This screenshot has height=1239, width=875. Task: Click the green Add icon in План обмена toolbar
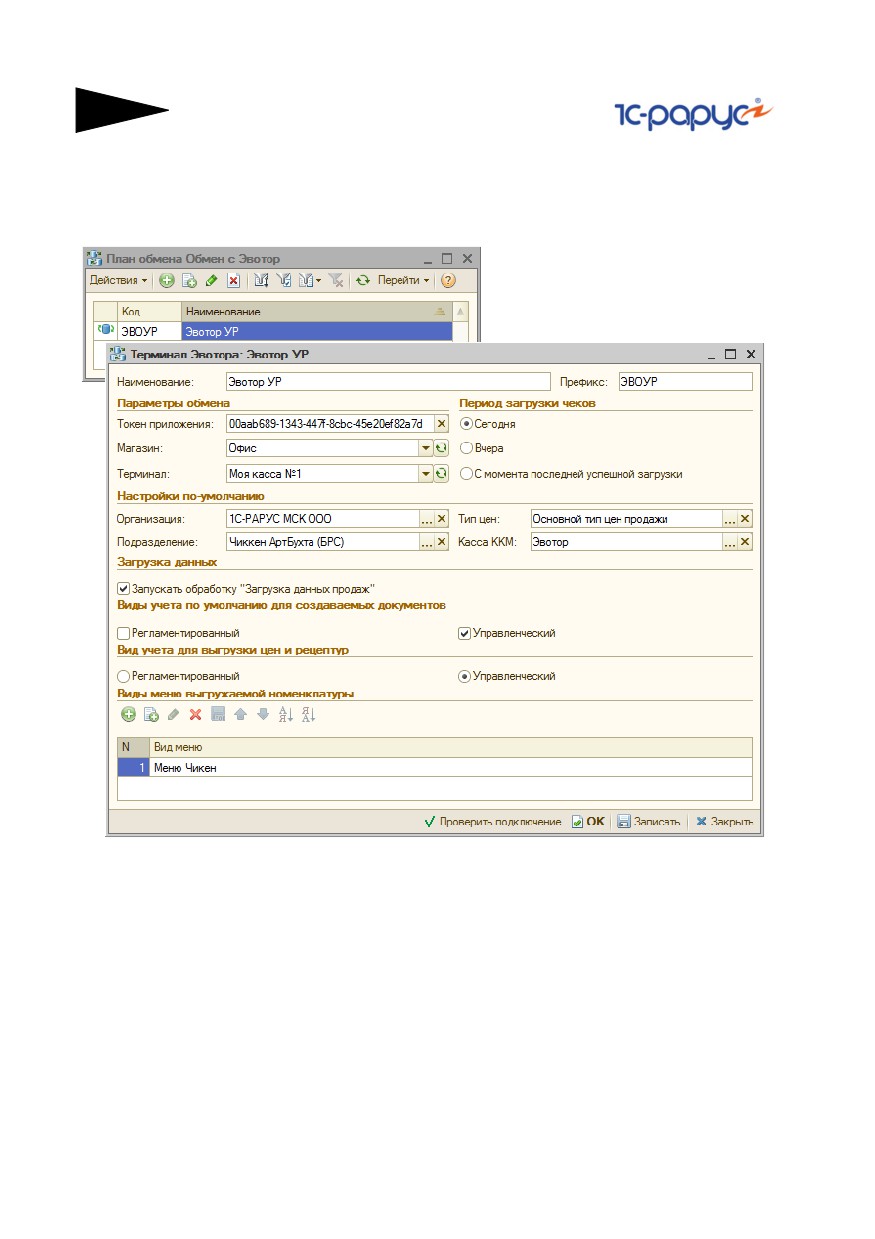[167, 281]
